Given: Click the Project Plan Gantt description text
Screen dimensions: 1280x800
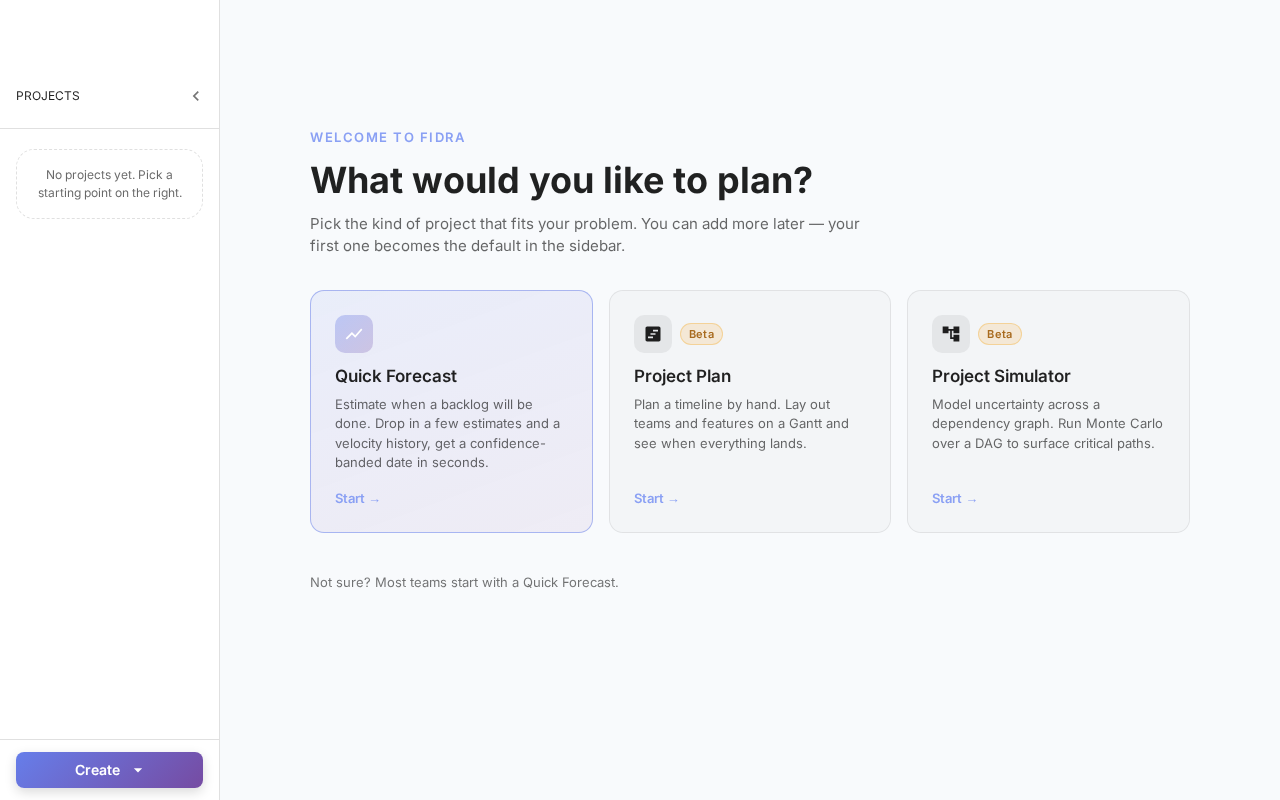Looking at the screenshot, I should (x=741, y=424).
